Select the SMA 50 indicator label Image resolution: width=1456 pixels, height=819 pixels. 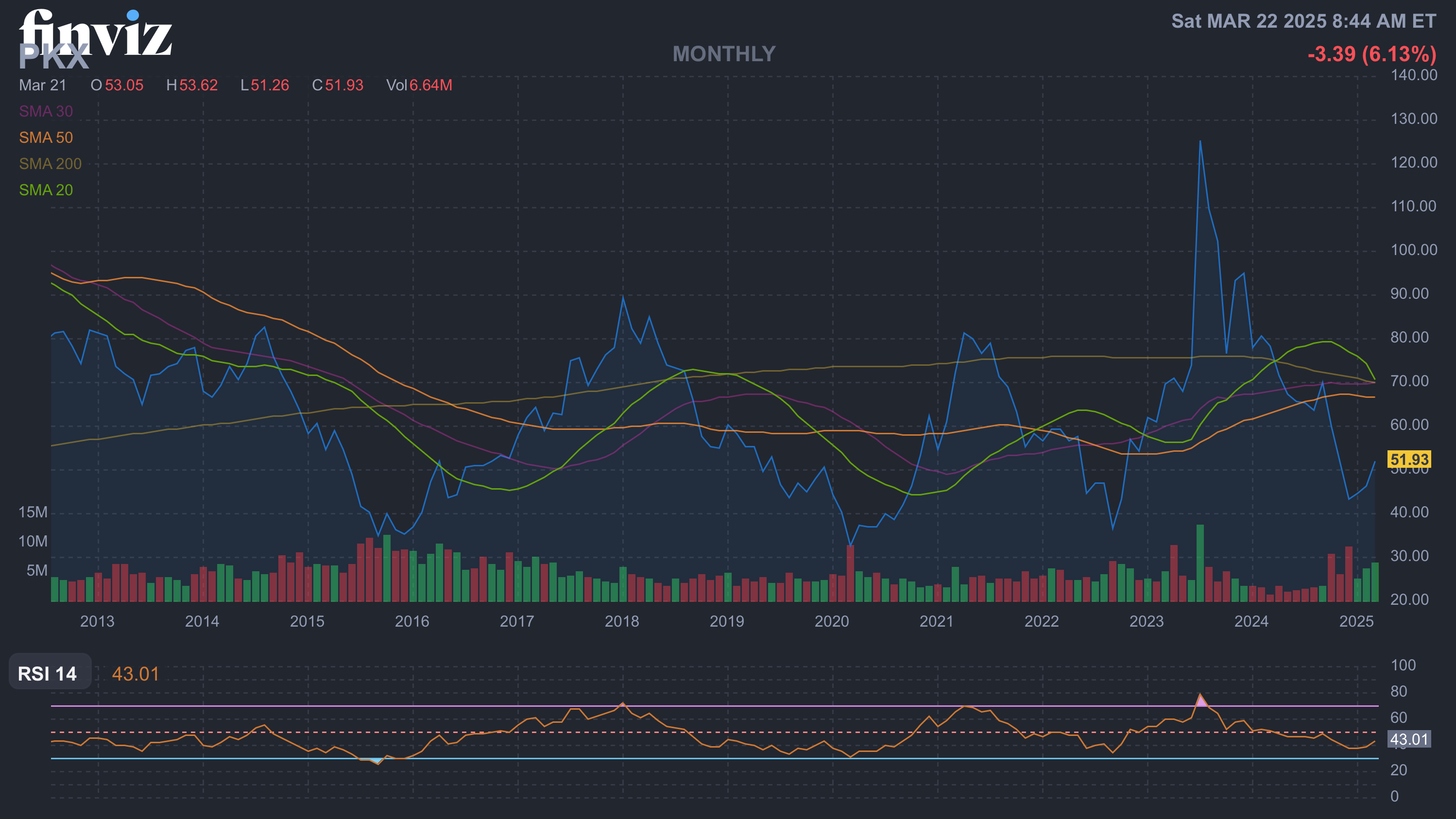click(x=46, y=137)
